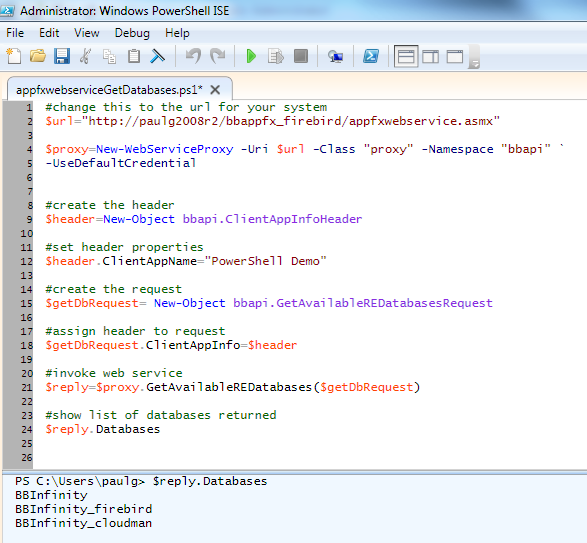
Task: Click -UseDefaultCredential on line 5
Action: point(121,163)
